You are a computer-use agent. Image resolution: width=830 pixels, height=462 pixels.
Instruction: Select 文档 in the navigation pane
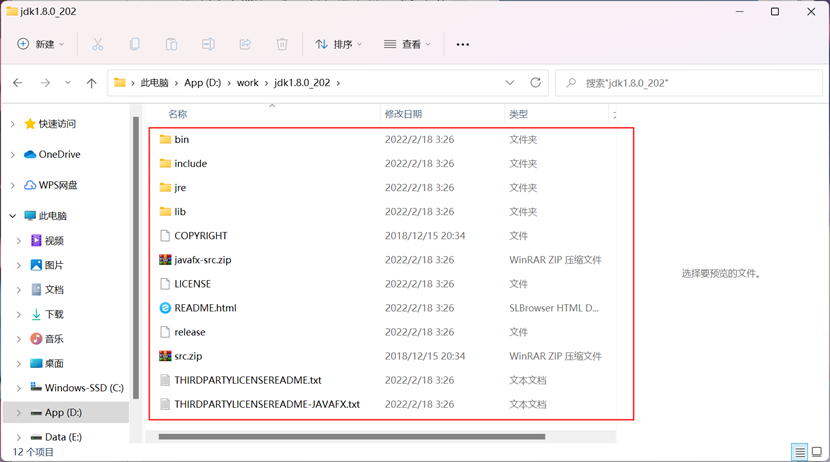[54, 289]
